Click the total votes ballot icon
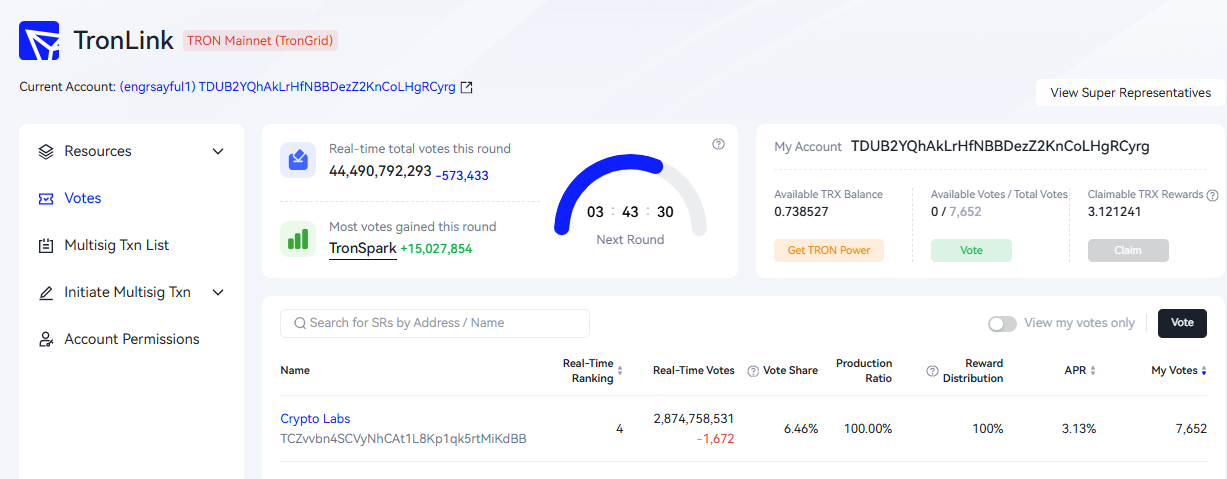This screenshot has width=1227, height=479. (298, 159)
